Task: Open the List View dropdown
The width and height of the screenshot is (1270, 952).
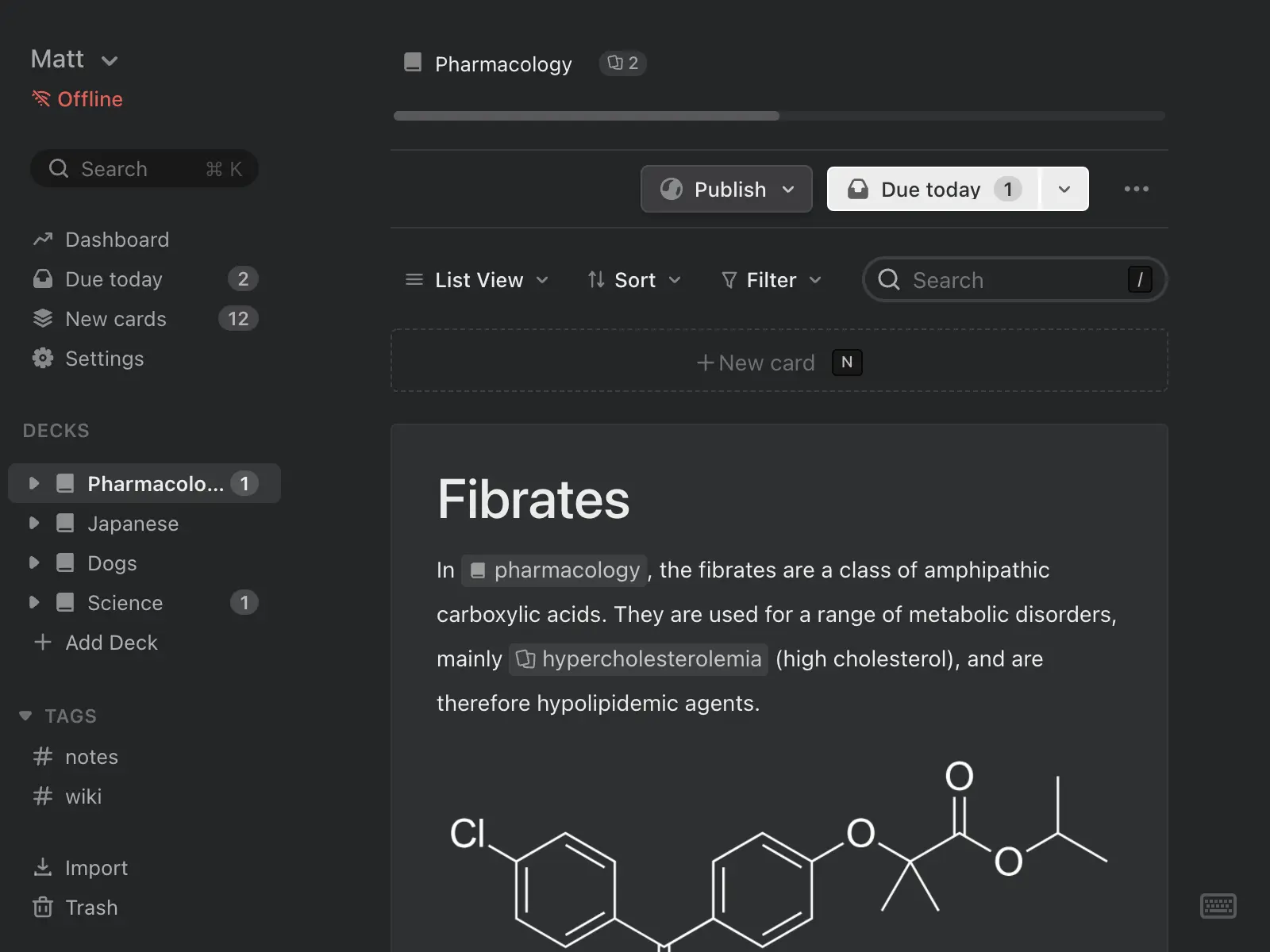Action: point(477,280)
